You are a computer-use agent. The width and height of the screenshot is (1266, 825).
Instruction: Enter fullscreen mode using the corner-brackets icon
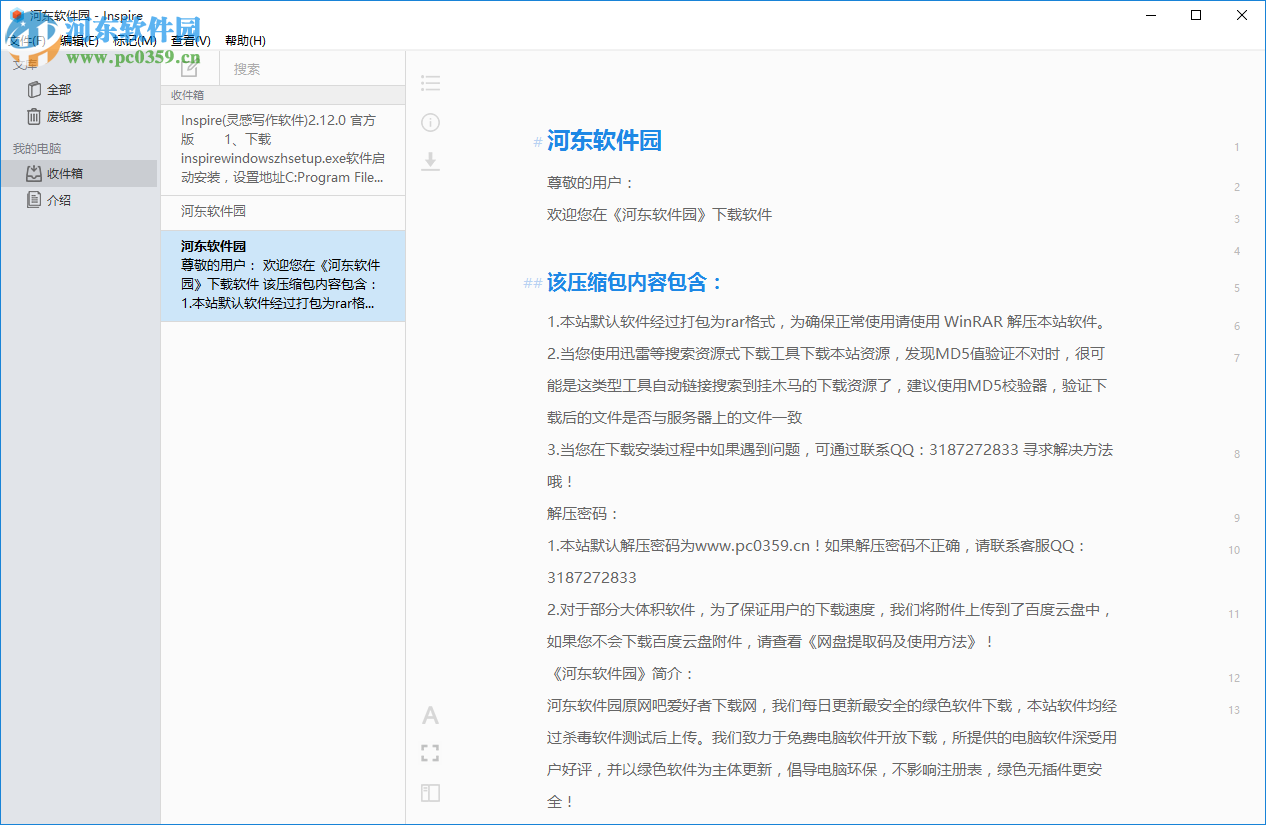pyautogui.click(x=430, y=753)
